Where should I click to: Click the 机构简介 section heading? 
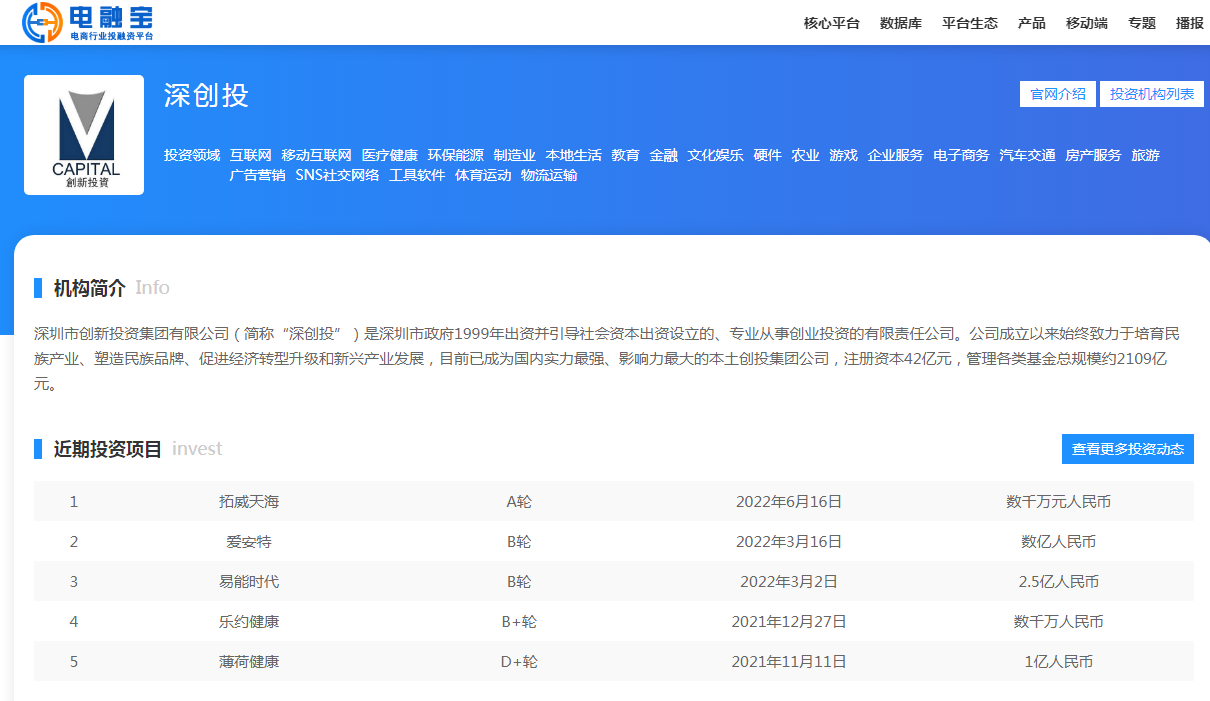tap(90, 288)
